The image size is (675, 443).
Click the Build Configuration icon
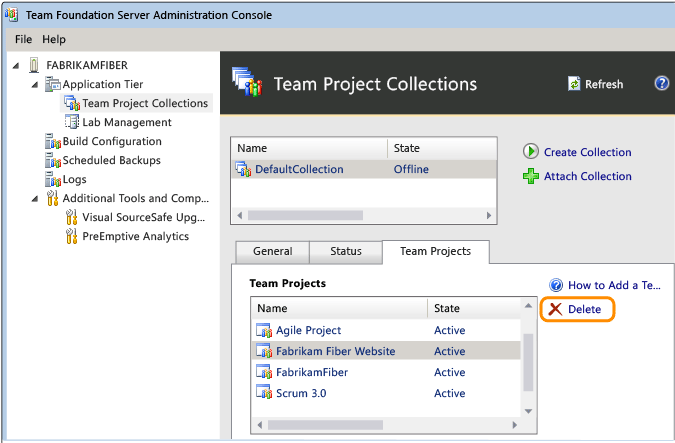(53, 141)
